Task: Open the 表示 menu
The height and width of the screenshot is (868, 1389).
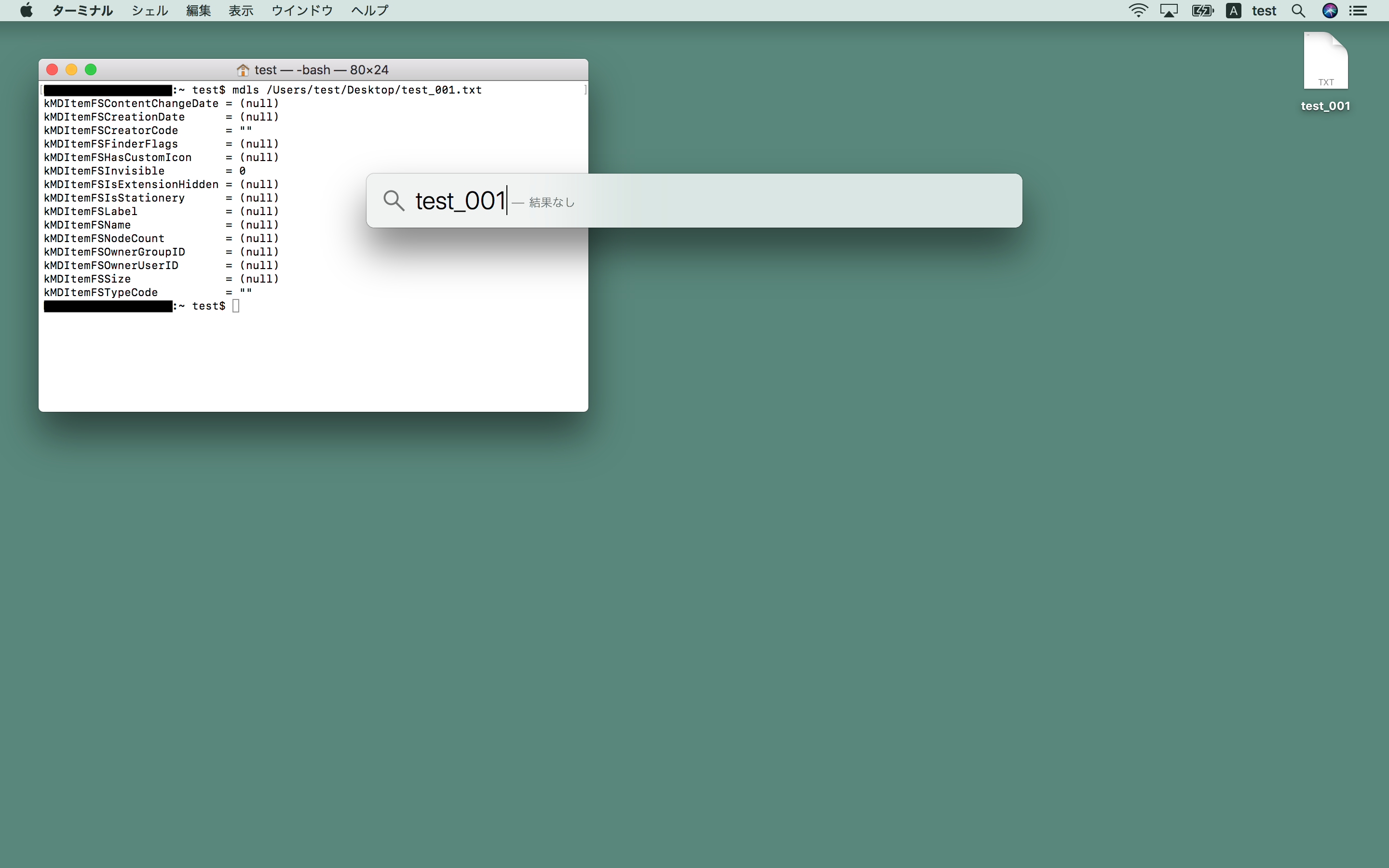Action: click(241, 10)
